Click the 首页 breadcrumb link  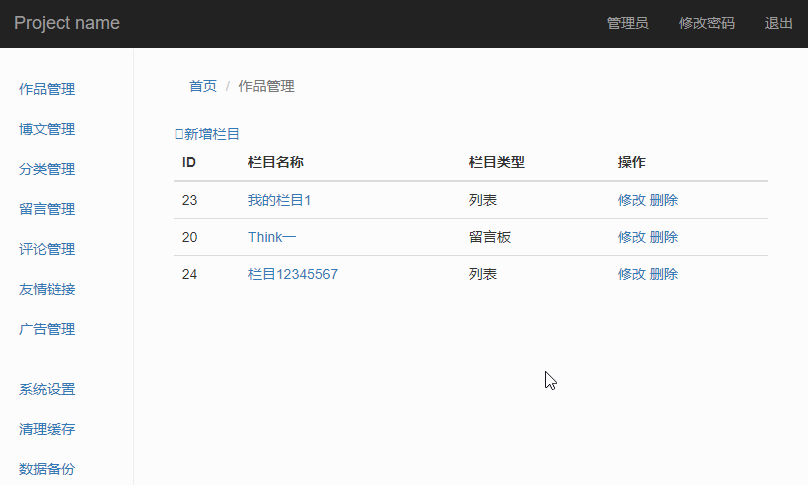tap(203, 86)
